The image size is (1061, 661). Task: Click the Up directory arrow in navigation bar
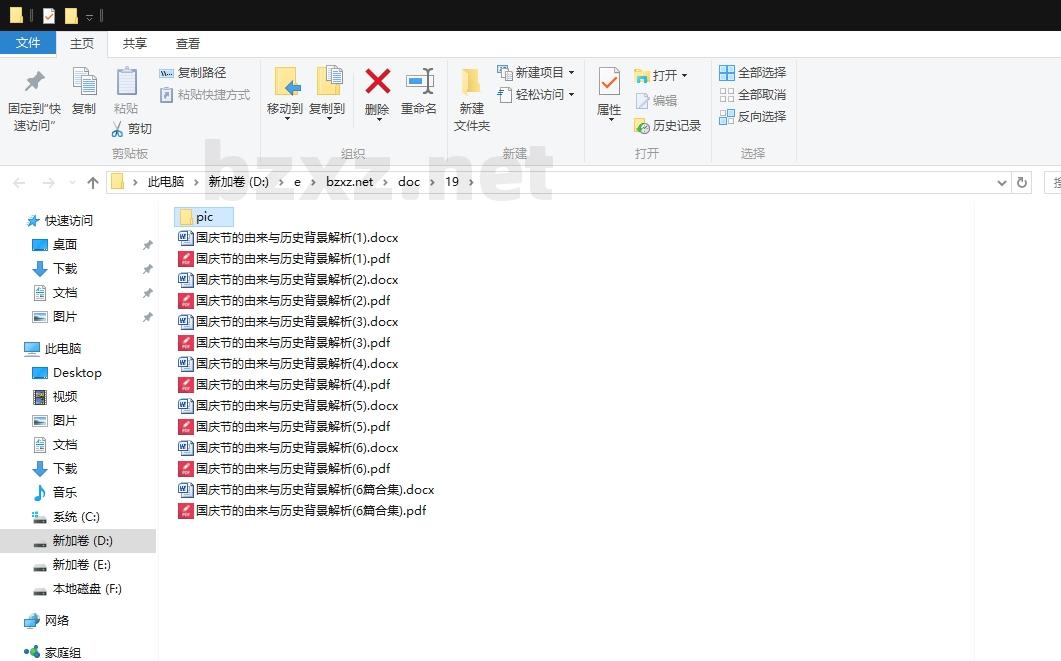pyautogui.click(x=93, y=182)
